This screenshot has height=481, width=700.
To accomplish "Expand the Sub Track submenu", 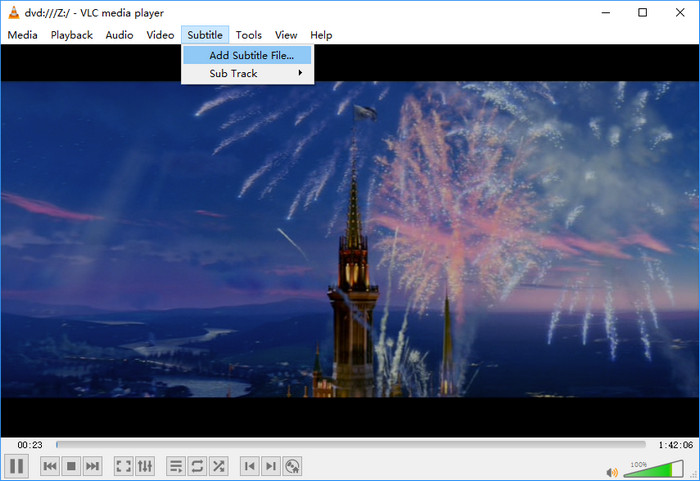I will tap(247, 73).
